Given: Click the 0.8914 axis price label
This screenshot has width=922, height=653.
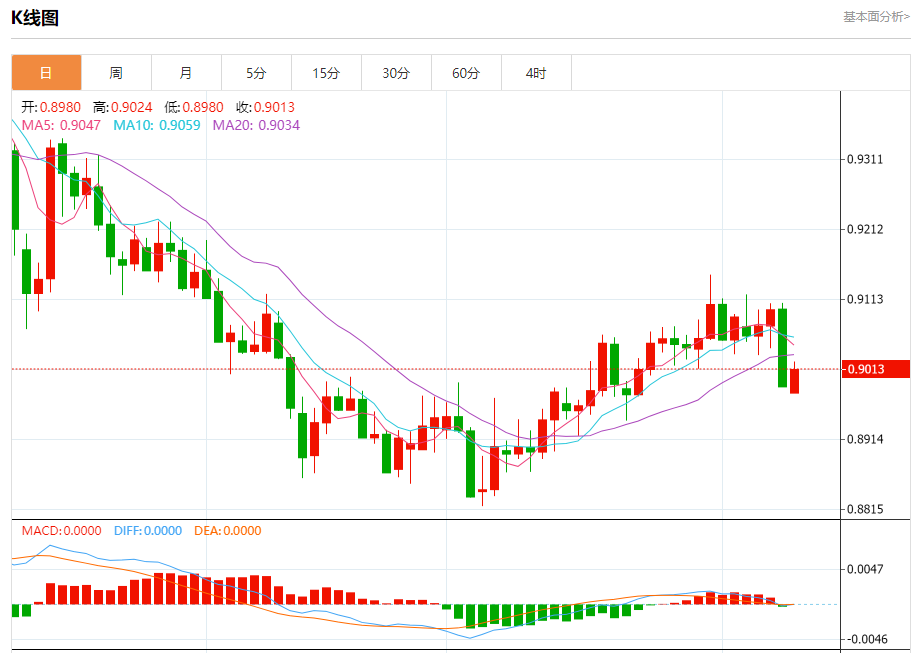Looking at the screenshot, I should 865,439.
